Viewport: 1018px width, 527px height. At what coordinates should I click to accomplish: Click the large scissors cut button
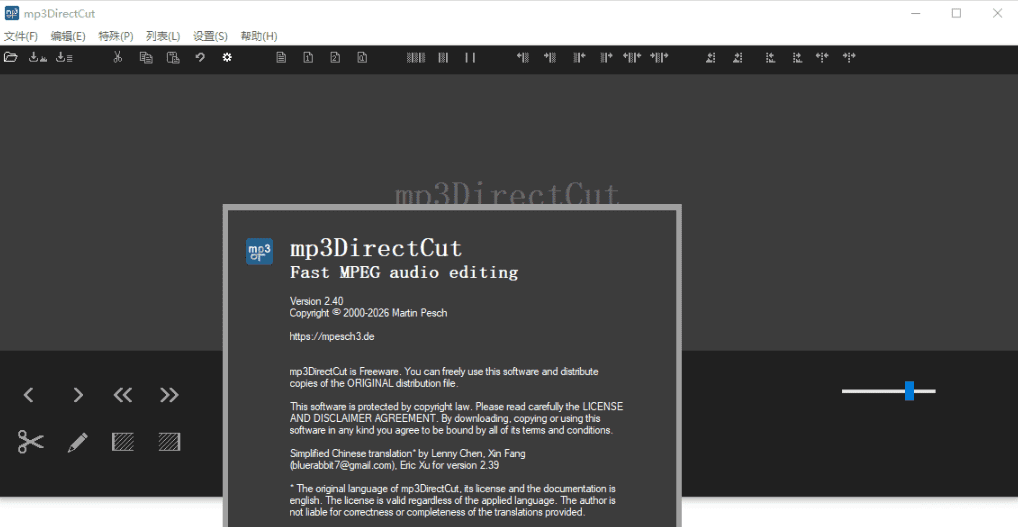(x=31, y=442)
